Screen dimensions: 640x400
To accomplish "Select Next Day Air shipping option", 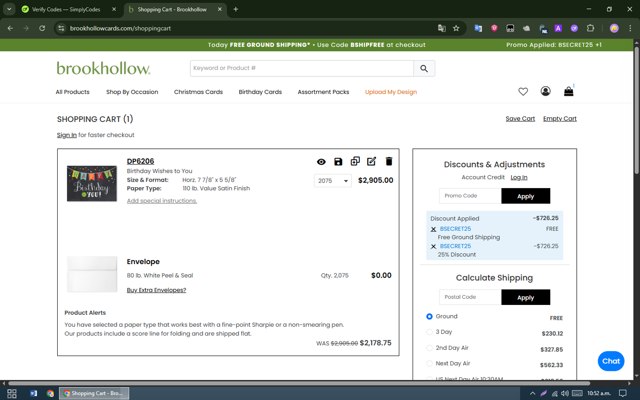I will pos(429,363).
